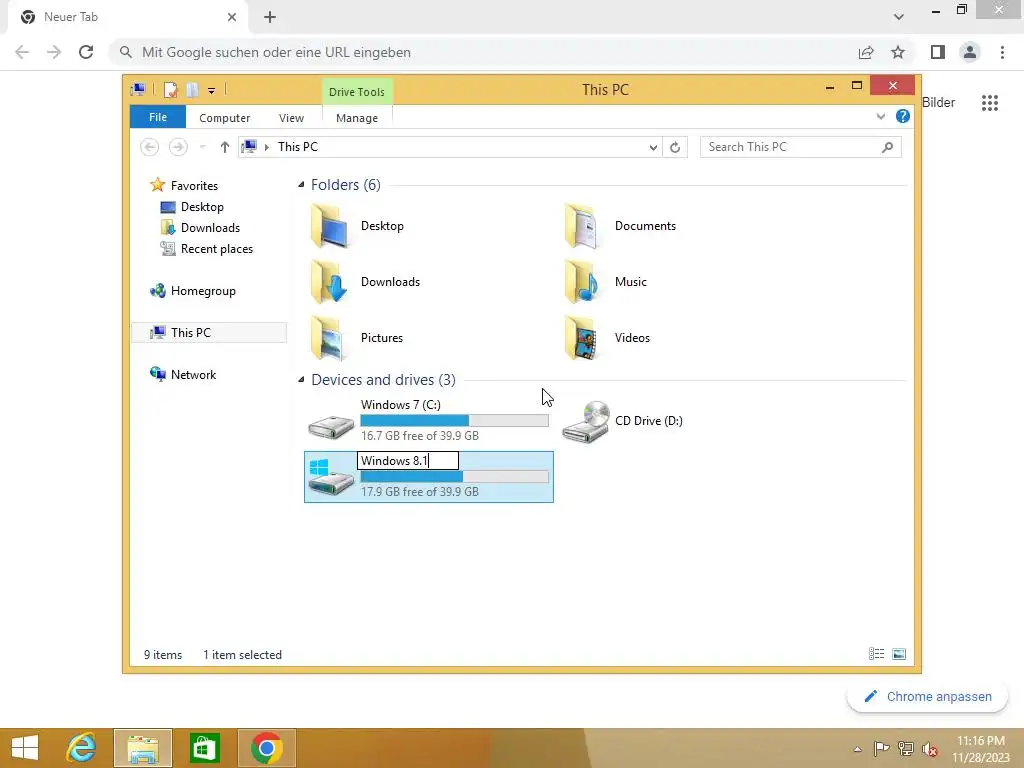The width and height of the screenshot is (1024, 768).
Task: Go forward in Explorer navigation
Action: pos(178,147)
